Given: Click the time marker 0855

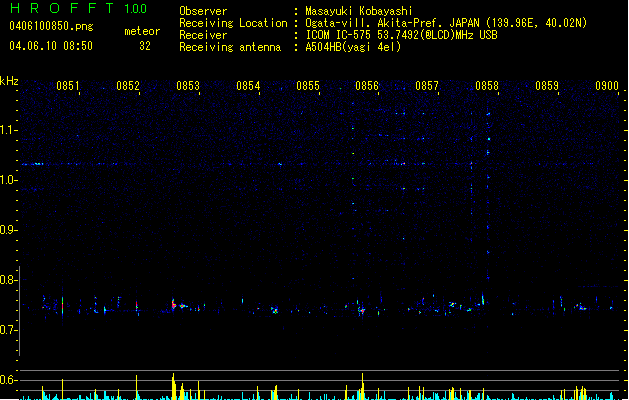Looking at the screenshot, I should point(308,86).
